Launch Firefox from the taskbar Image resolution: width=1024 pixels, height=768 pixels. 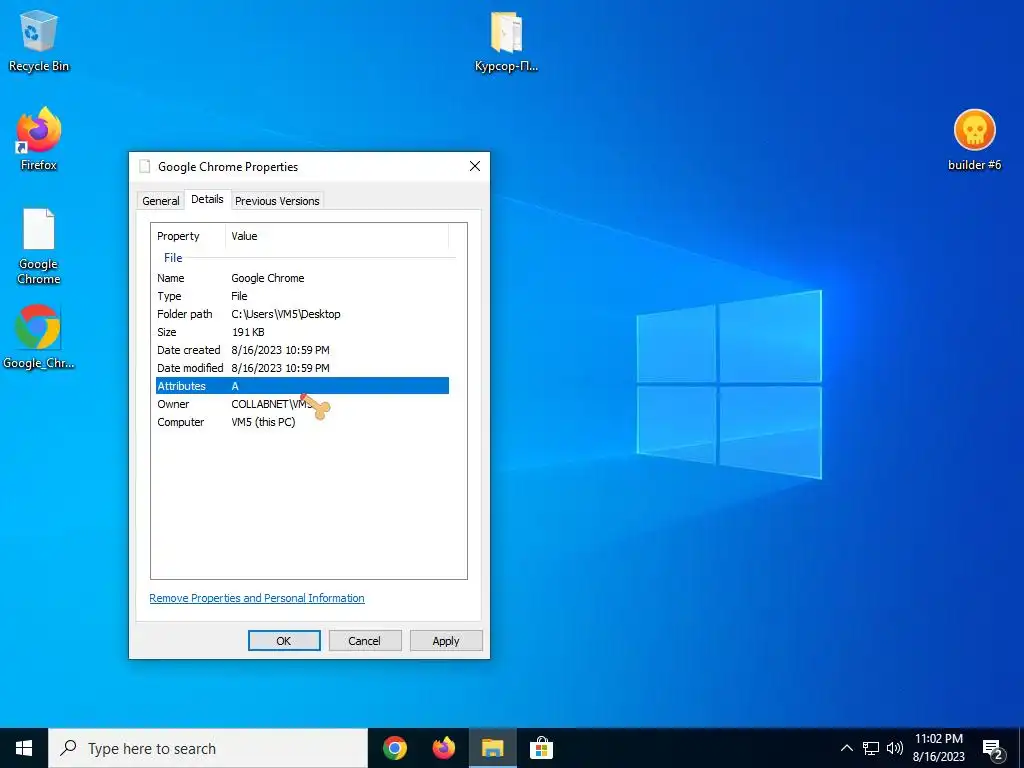(443, 748)
